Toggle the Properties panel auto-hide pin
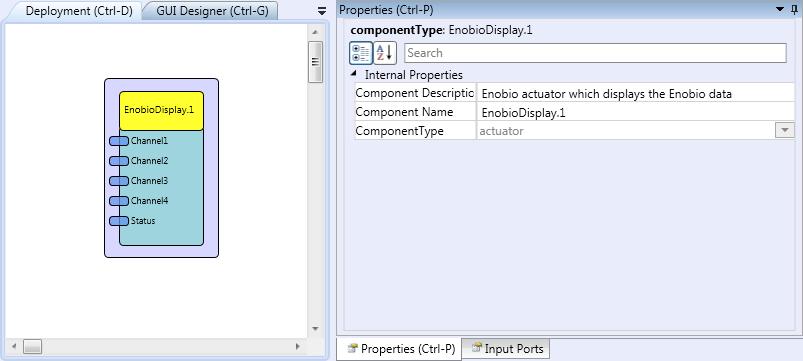This screenshot has width=803, height=361. pyautogui.click(x=794, y=9)
